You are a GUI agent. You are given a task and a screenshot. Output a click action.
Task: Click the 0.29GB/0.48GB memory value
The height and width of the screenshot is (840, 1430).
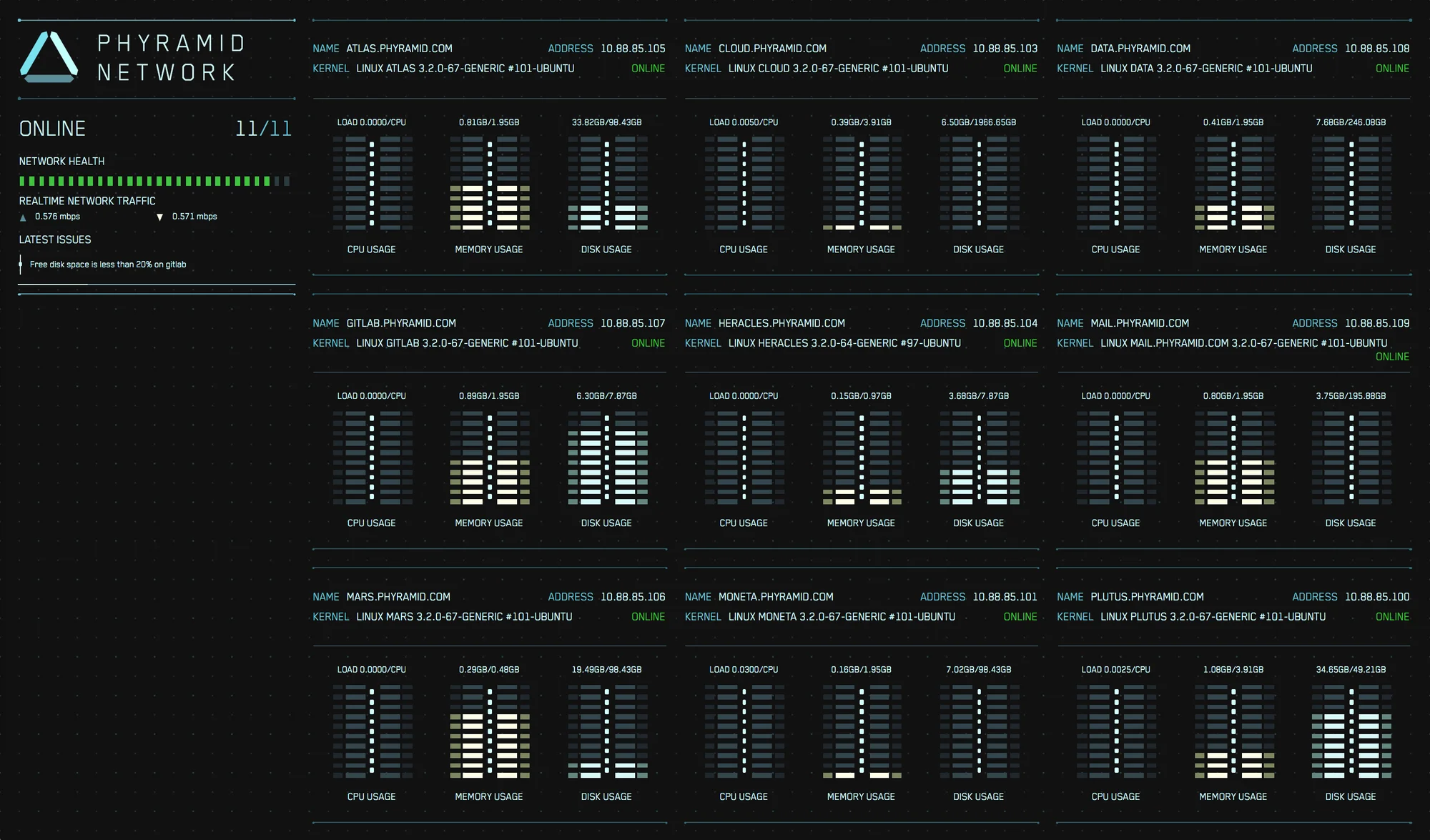[490, 670]
